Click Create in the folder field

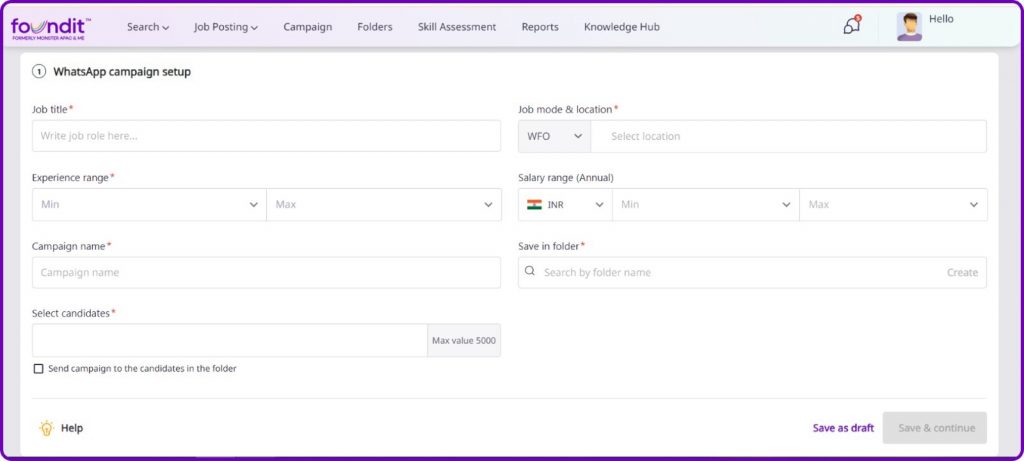tap(962, 272)
